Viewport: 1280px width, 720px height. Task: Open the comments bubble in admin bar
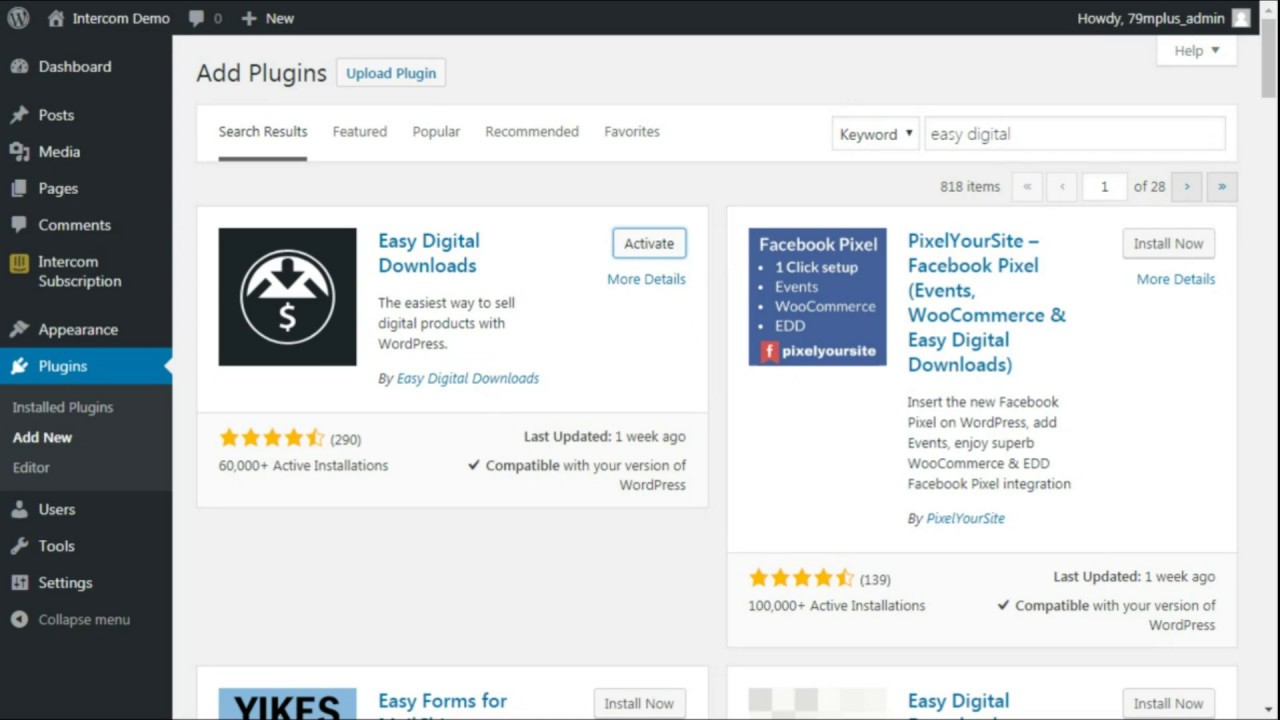(x=205, y=18)
